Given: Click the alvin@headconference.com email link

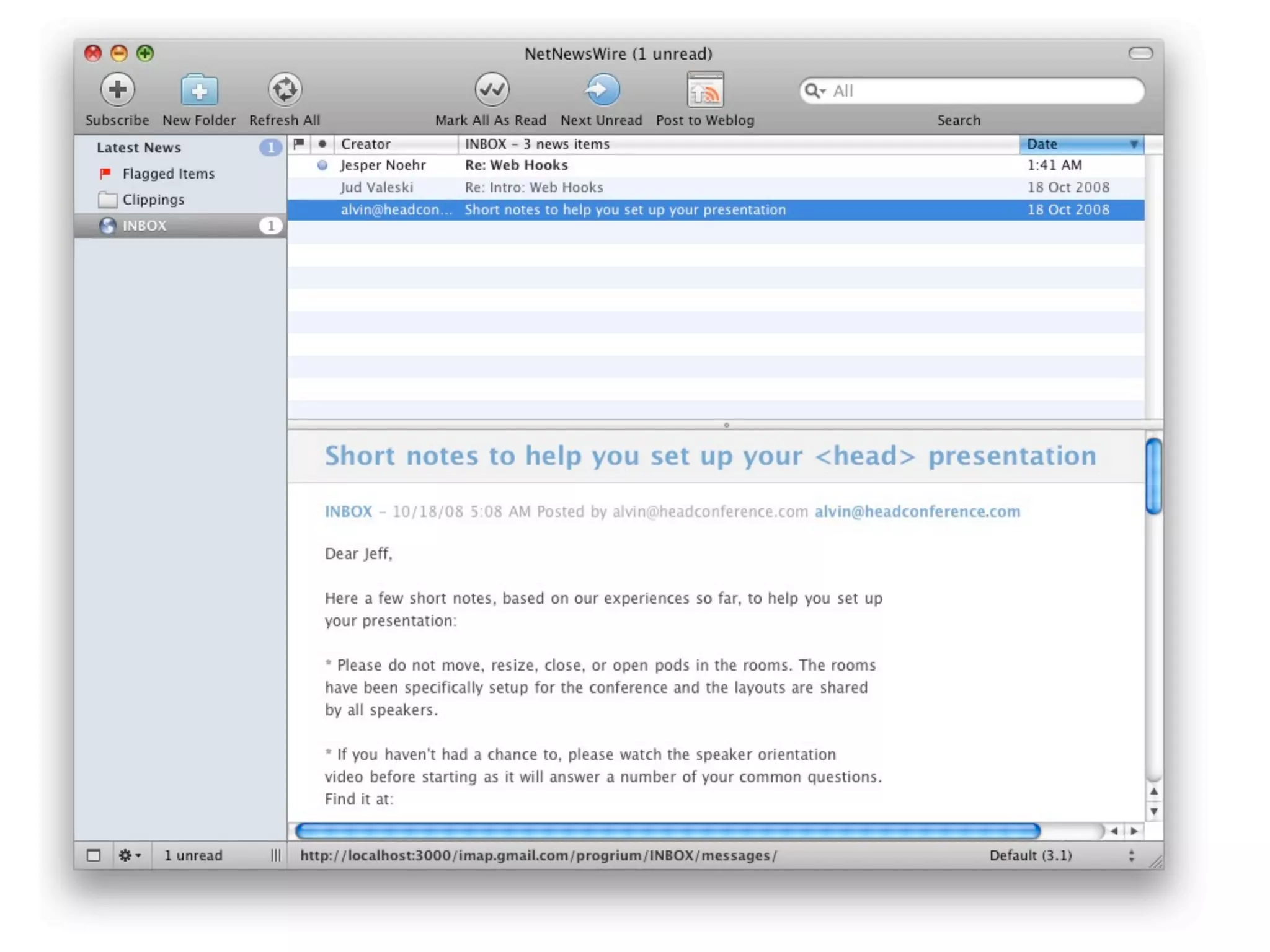Looking at the screenshot, I should (x=917, y=511).
